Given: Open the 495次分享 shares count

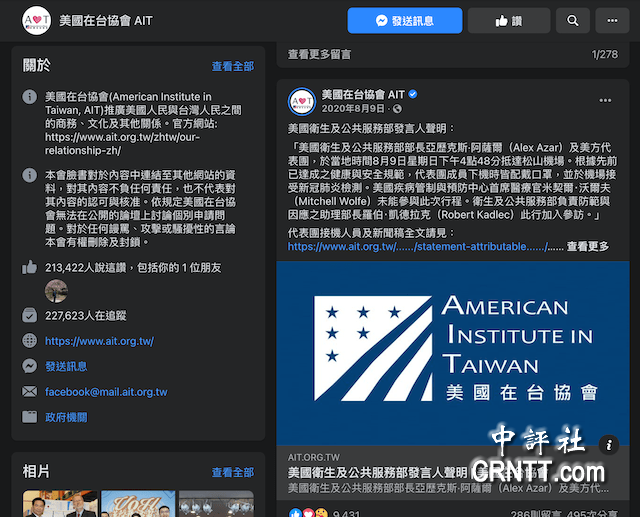Looking at the screenshot, I should point(593,514).
